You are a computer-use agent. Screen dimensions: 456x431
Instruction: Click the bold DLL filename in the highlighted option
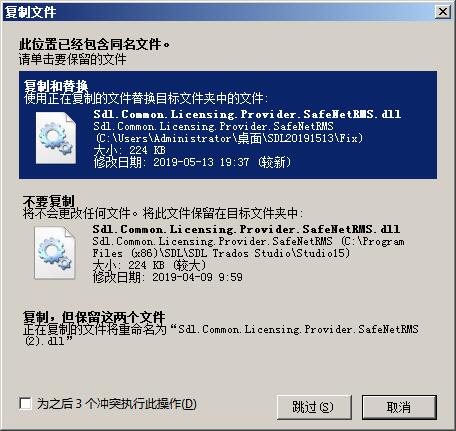(x=247, y=114)
